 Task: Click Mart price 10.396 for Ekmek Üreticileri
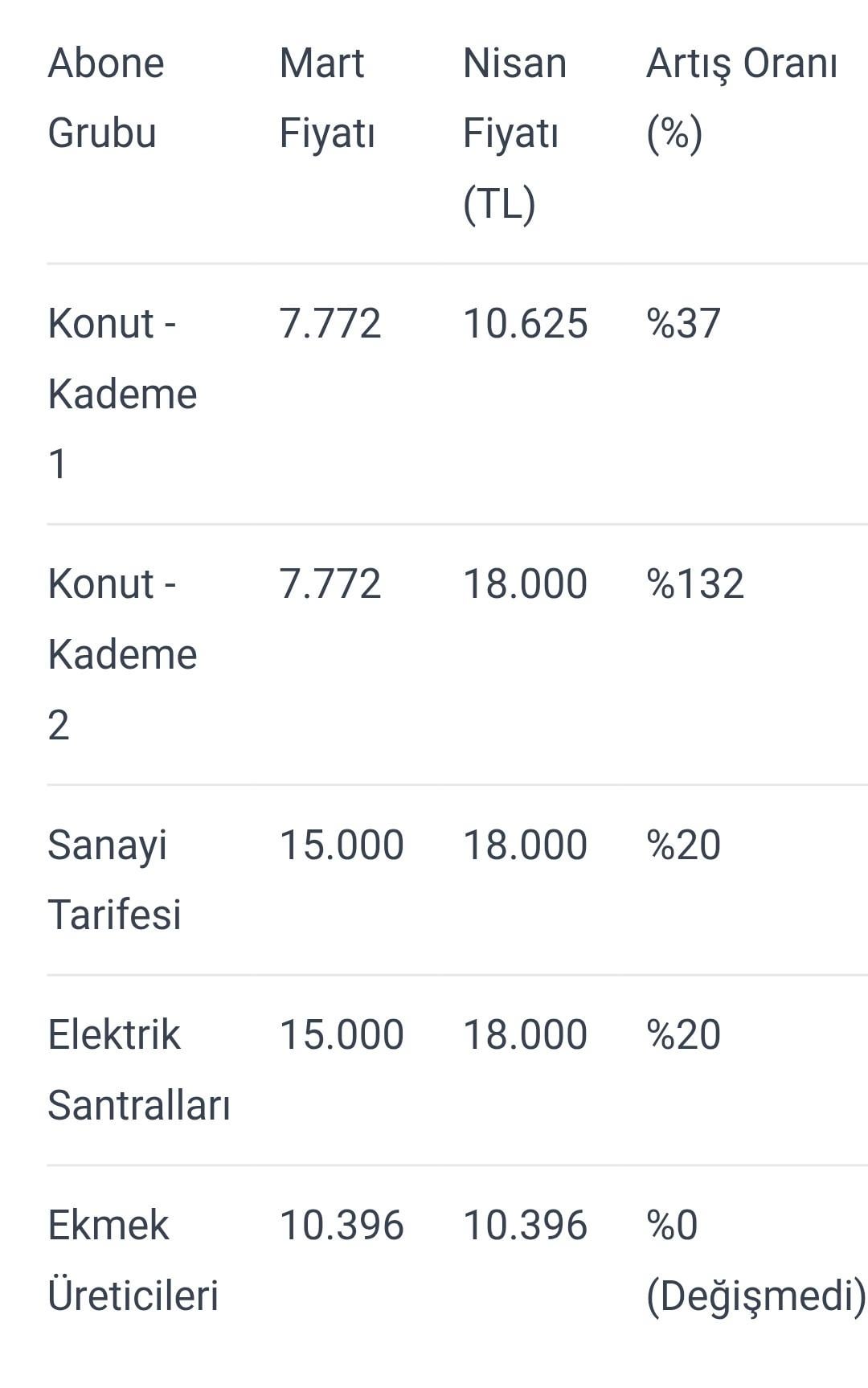point(341,1226)
